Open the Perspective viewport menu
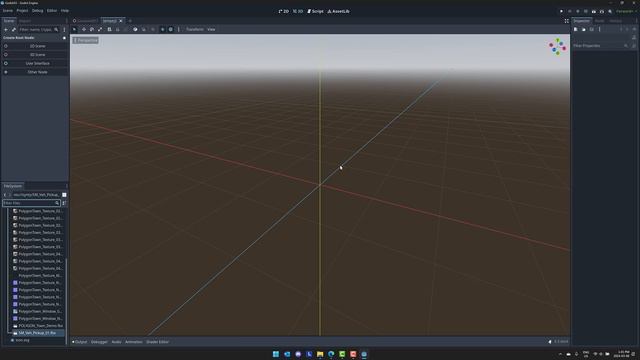 coord(86,40)
